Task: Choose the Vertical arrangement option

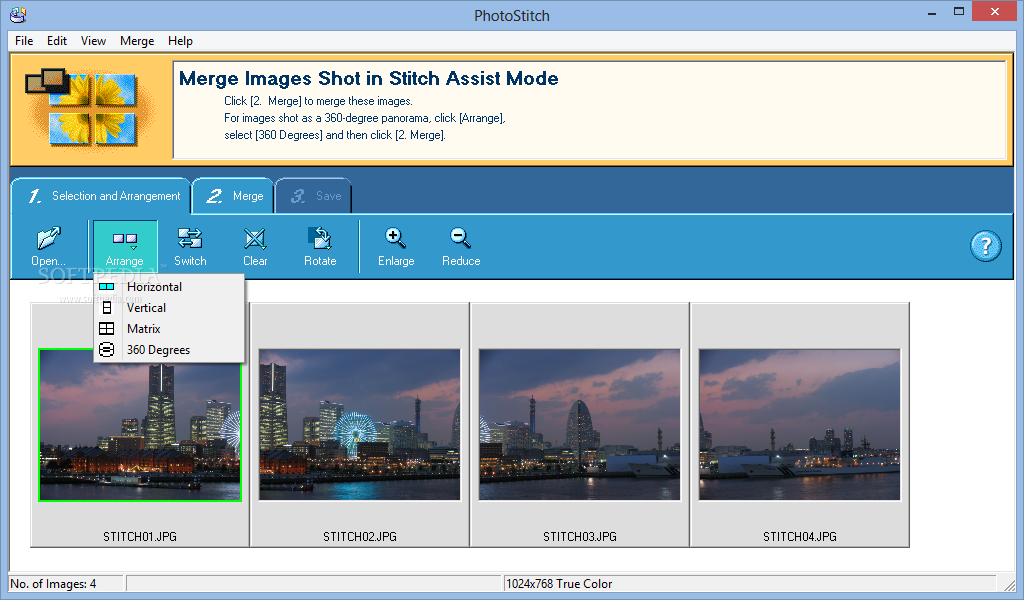Action: click(x=169, y=308)
